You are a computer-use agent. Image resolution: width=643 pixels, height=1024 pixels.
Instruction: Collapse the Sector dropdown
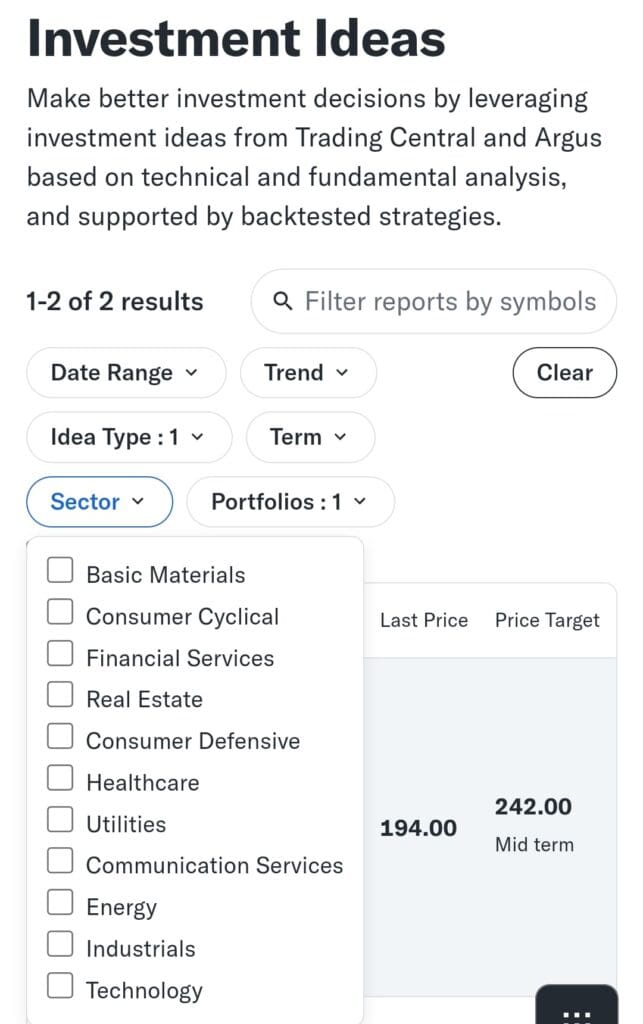click(x=98, y=502)
